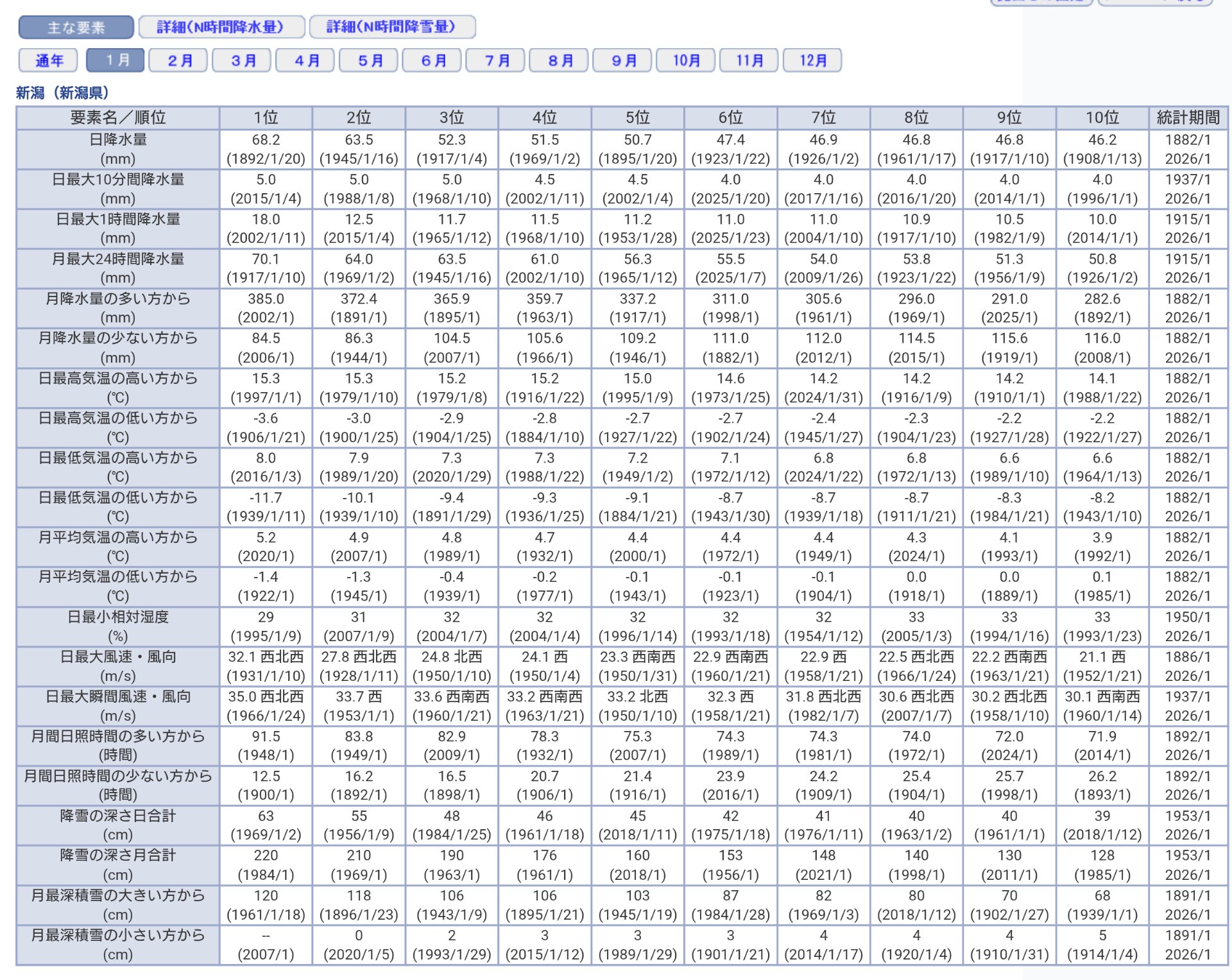Select the 6月 month button
1232x980 pixels.
point(432,61)
